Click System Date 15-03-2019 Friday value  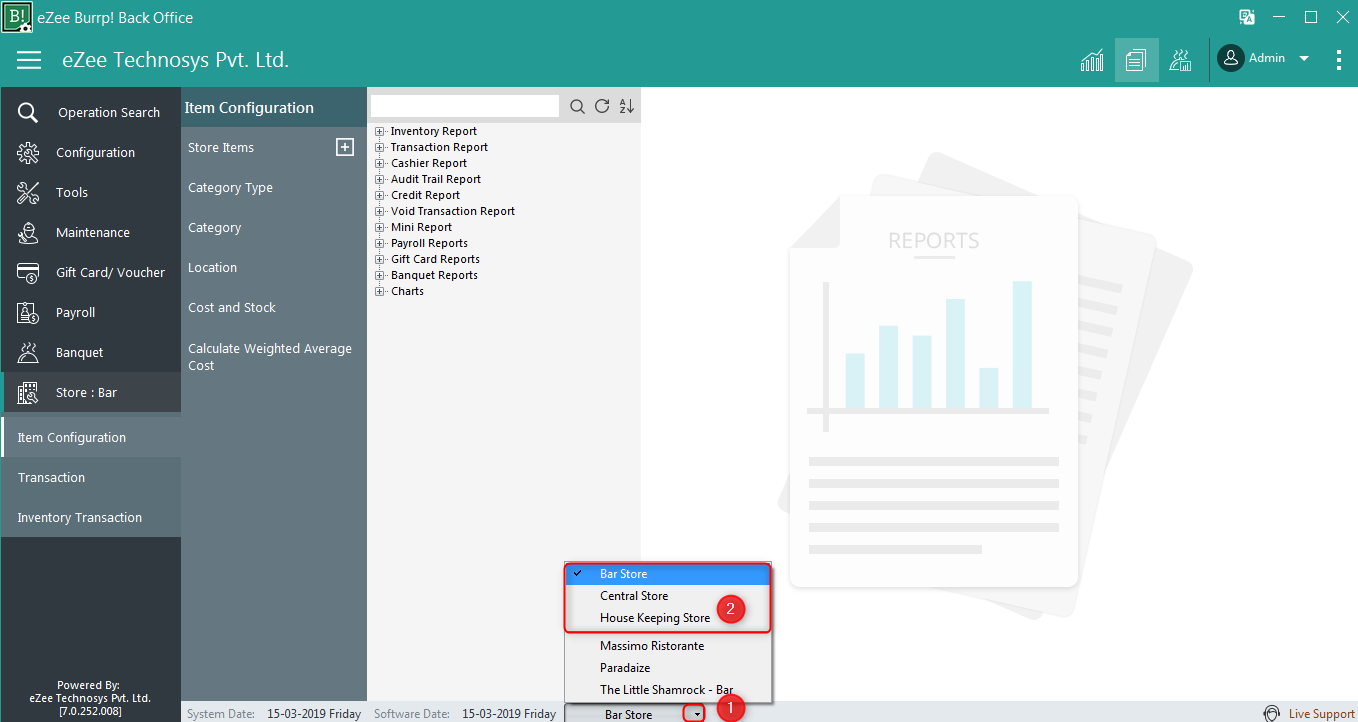pos(314,714)
